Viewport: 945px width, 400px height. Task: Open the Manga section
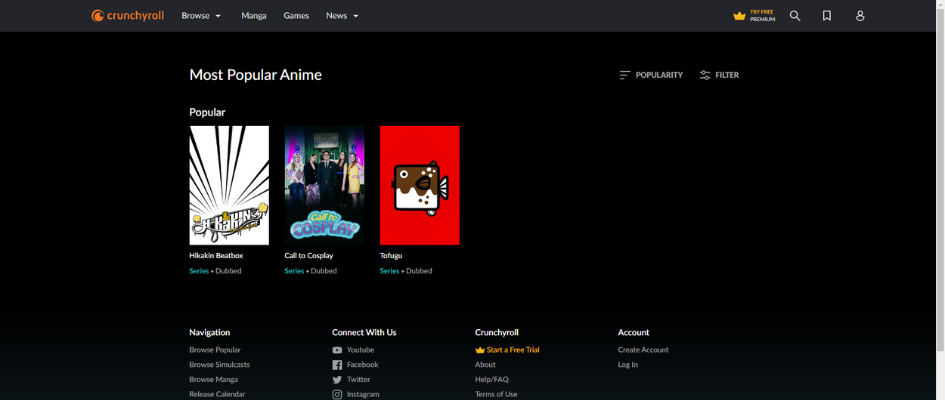(x=254, y=16)
